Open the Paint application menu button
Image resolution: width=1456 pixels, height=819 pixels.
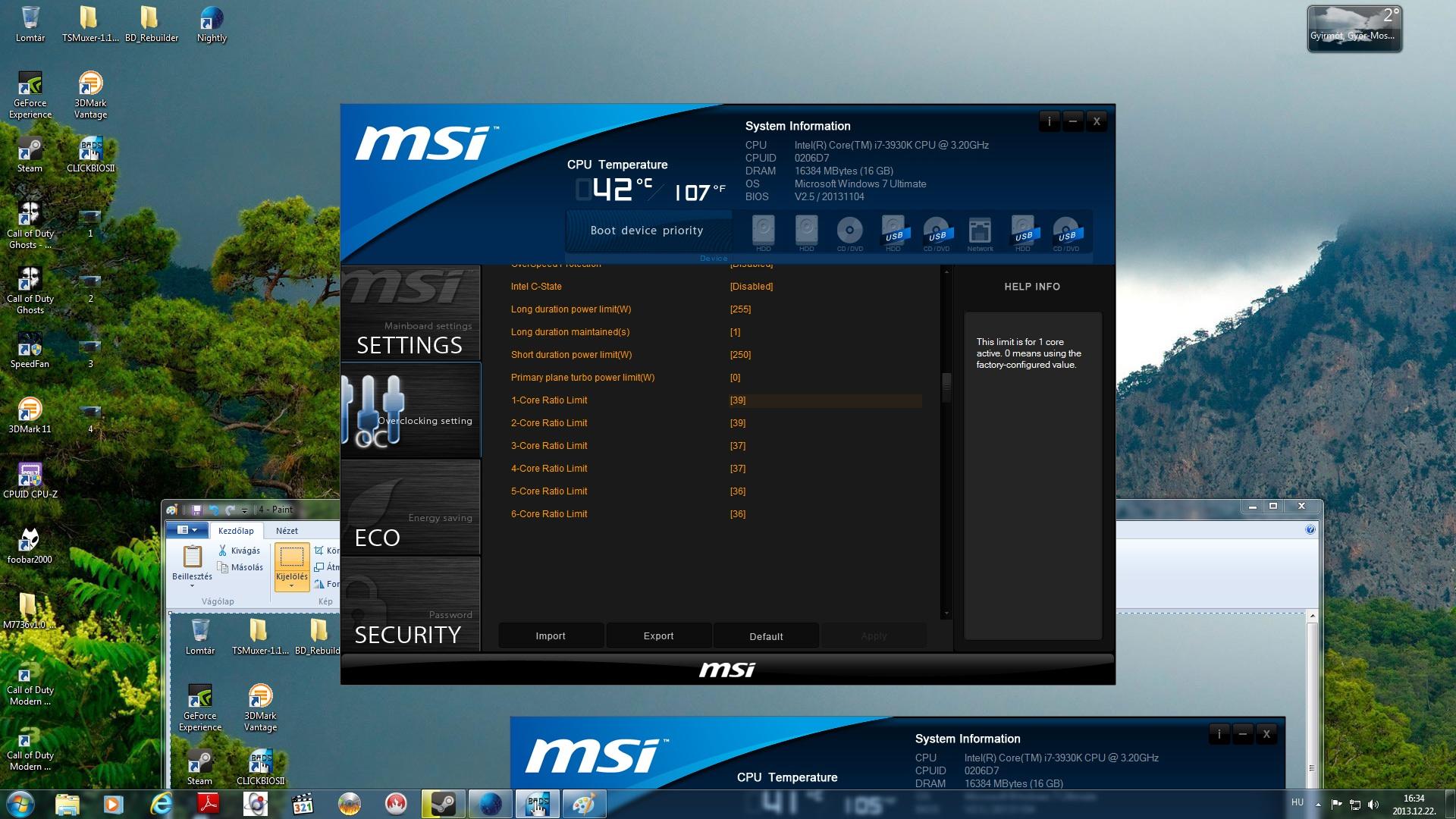187,530
